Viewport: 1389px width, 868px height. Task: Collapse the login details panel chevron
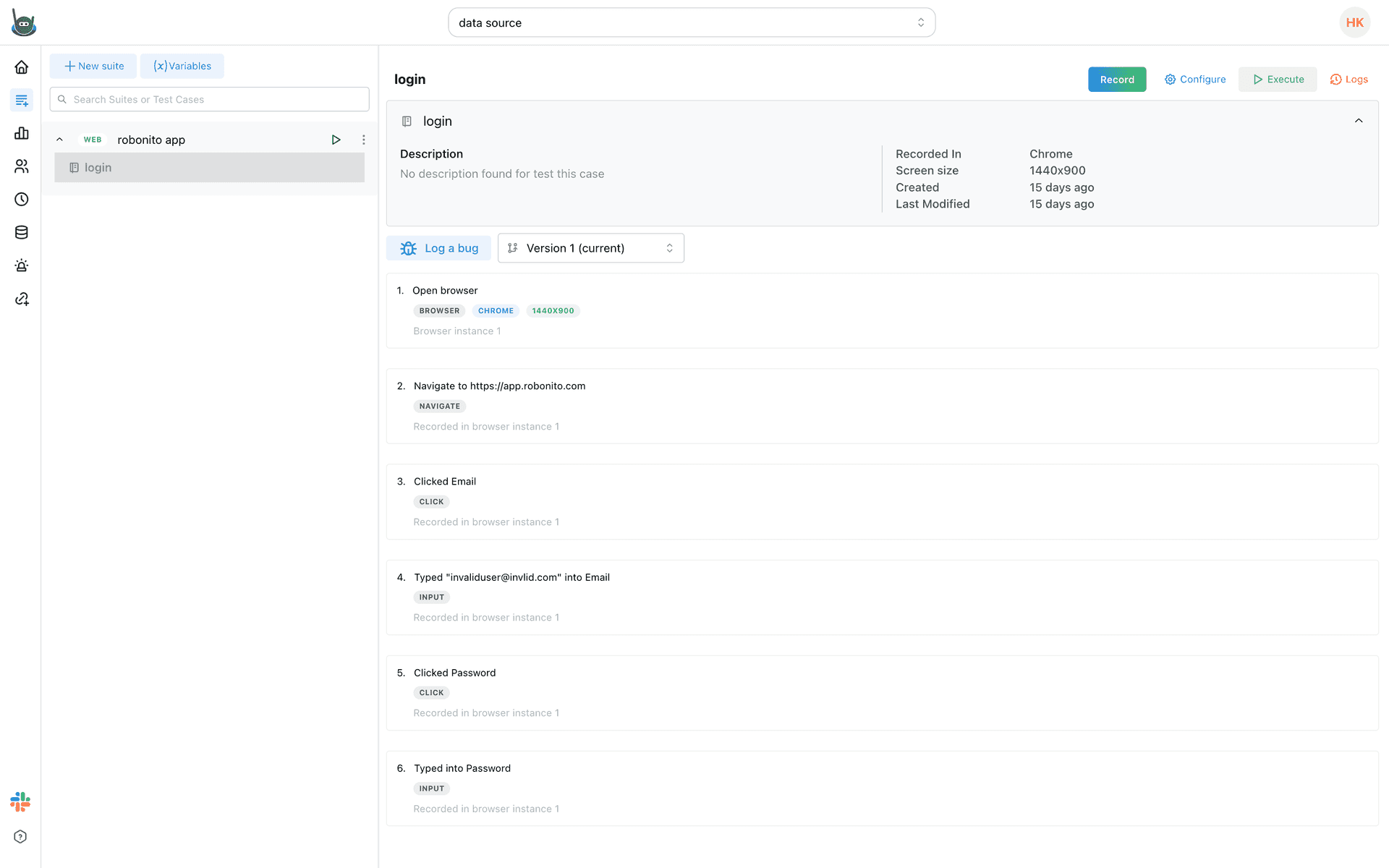1359,121
